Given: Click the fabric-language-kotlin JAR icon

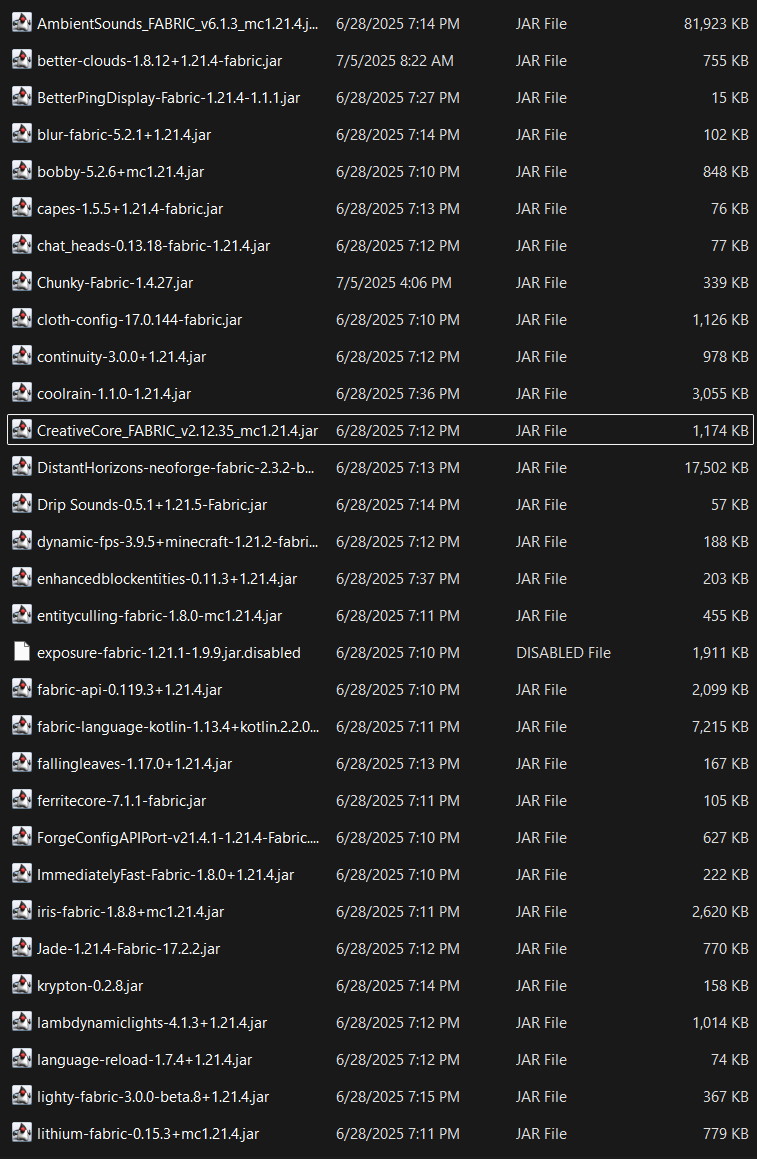Looking at the screenshot, I should [22, 726].
